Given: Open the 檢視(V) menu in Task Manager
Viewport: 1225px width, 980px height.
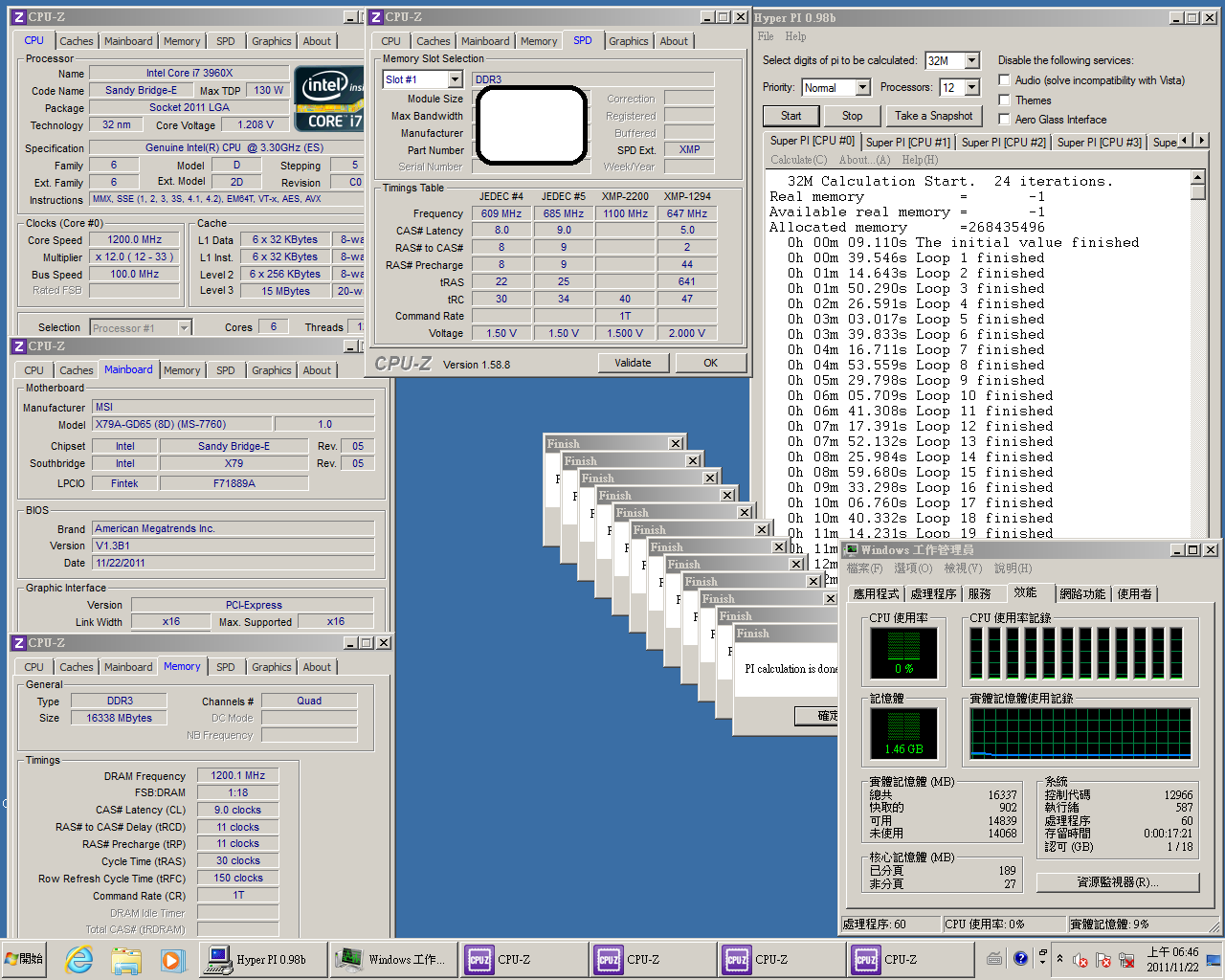Looking at the screenshot, I should pyautogui.click(x=963, y=568).
